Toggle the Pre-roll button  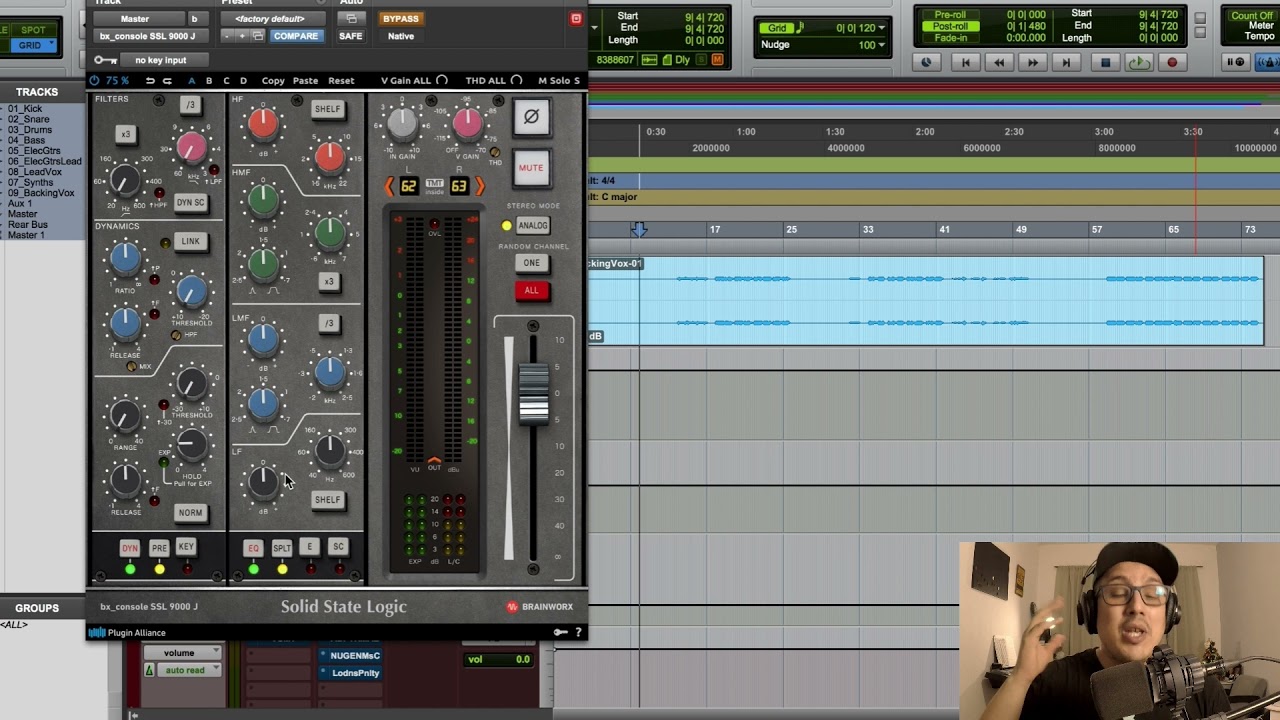tap(950, 15)
